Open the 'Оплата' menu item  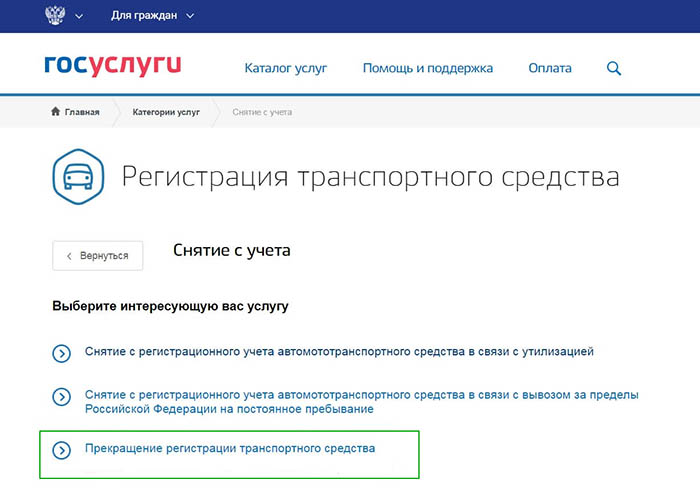click(x=550, y=68)
